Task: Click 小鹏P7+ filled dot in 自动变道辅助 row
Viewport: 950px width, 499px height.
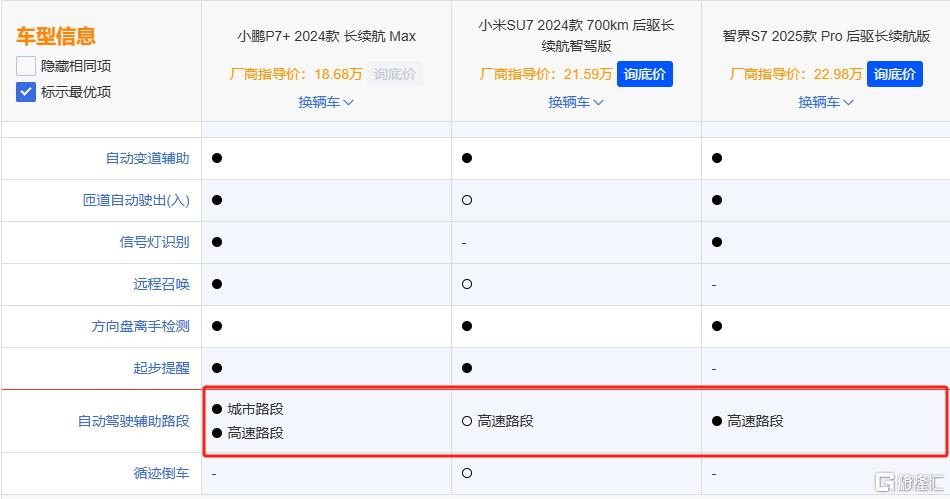Action: click(x=217, y=158)
